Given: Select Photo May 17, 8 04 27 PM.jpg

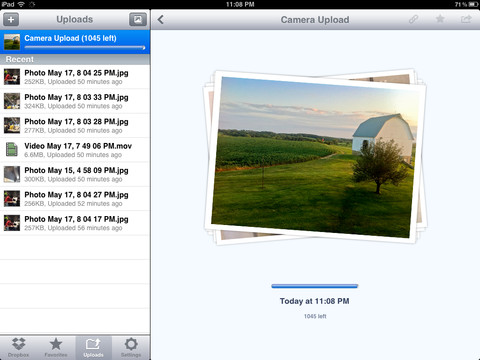Looking at the screenshot, I should coord(75,198).
